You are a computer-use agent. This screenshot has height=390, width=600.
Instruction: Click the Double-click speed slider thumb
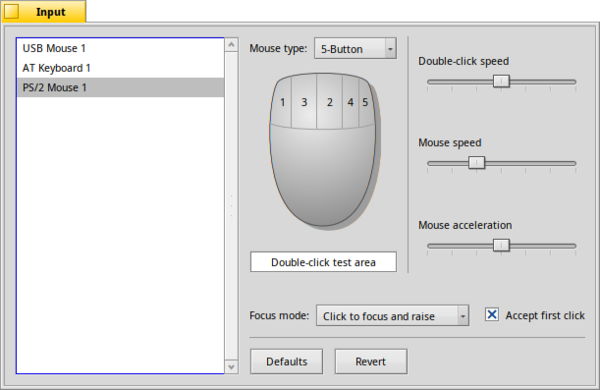(501, 81)
